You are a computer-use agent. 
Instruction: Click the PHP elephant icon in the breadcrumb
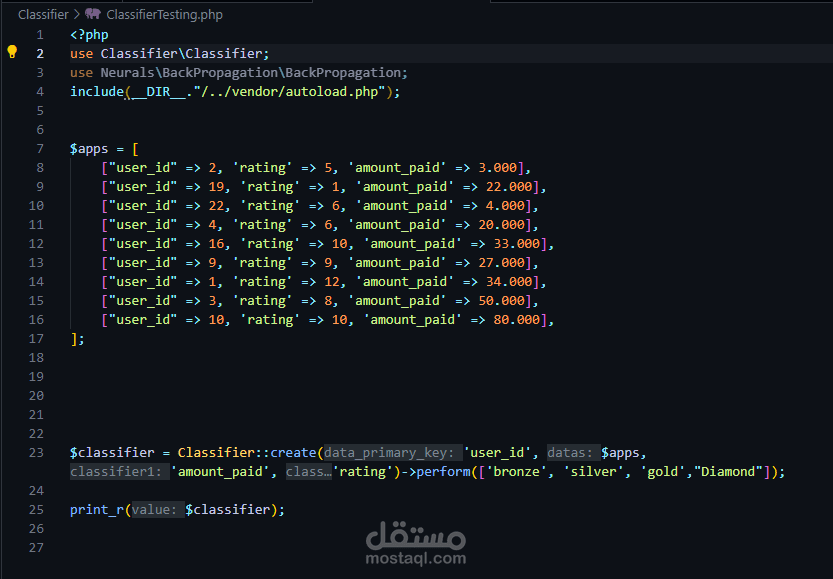pyautogui.click(x=92, y=14)
